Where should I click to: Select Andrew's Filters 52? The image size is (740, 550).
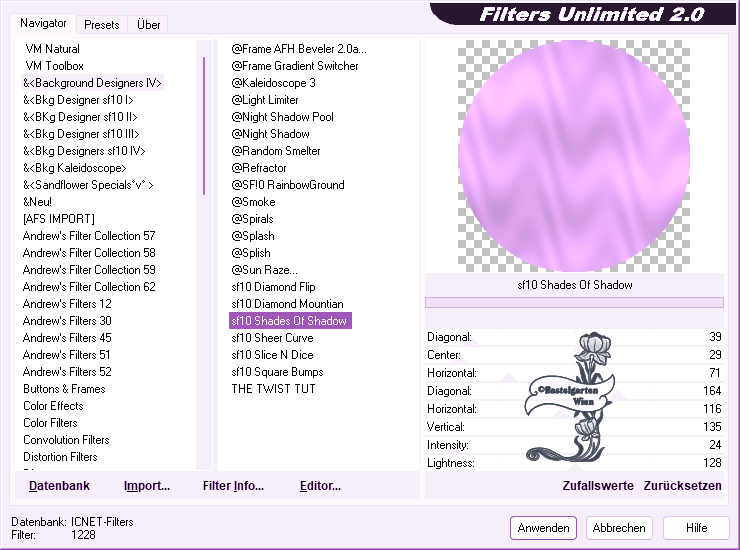(x=67, y=372)
